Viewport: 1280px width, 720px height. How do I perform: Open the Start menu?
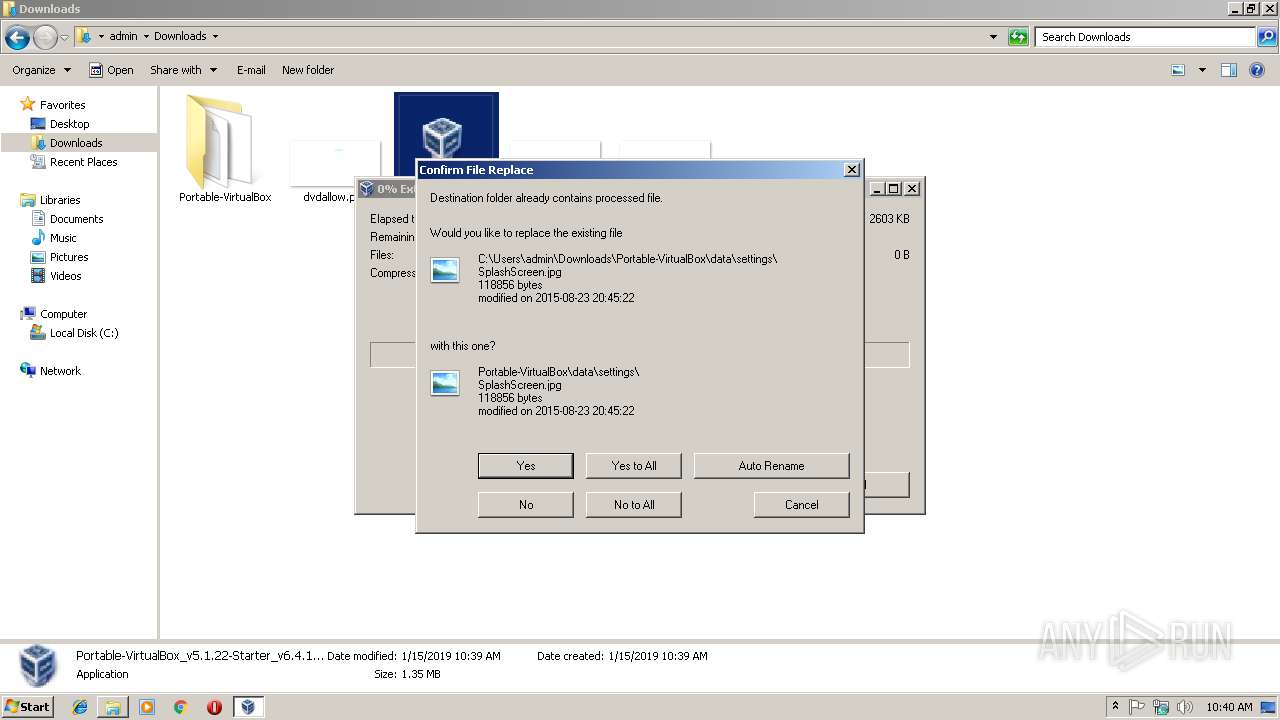click(x=28, y=706)
